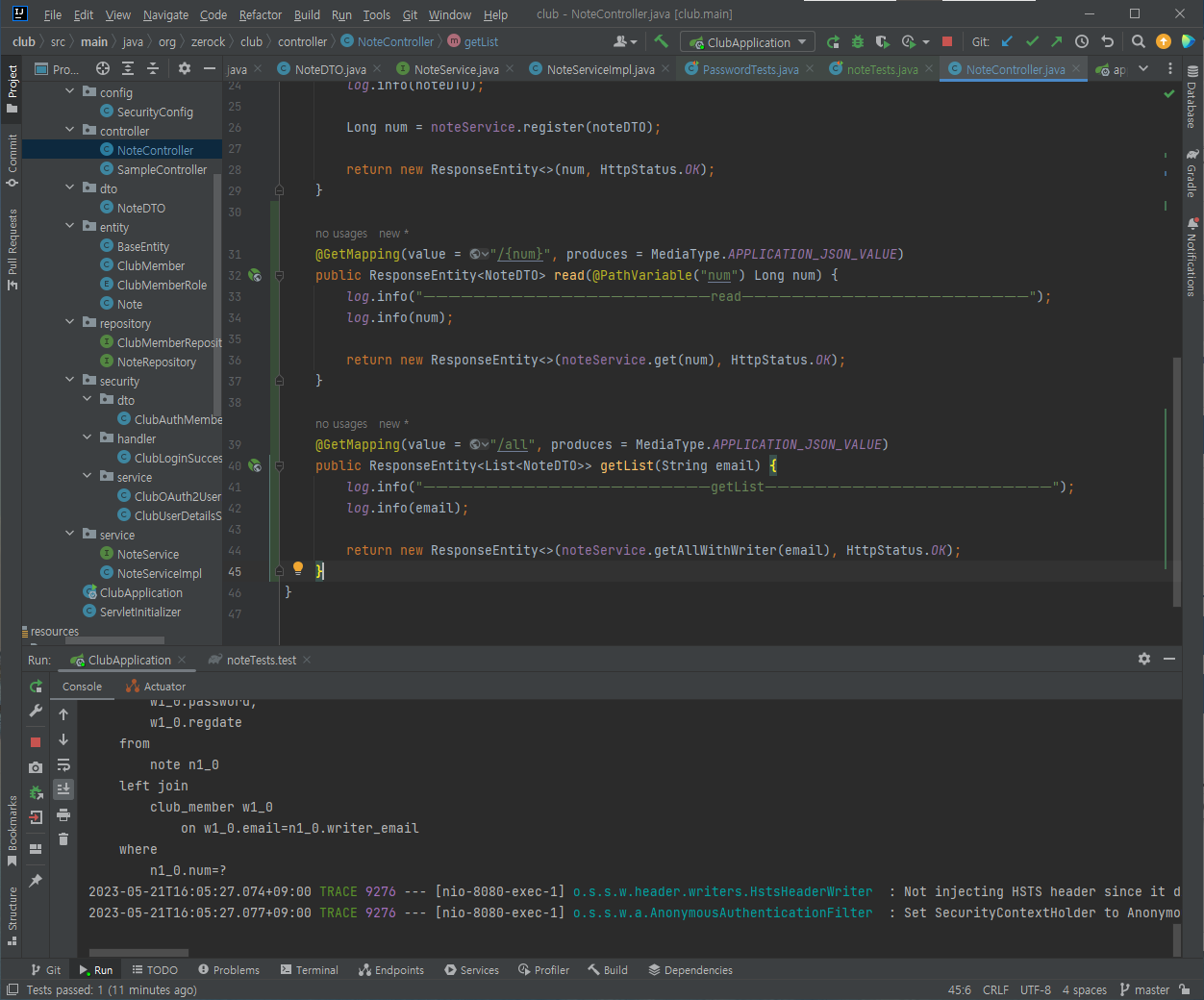Screen dimensions: 1204x1000
Task: Click the camera thread dump icon
Action: tap(36, 767)
